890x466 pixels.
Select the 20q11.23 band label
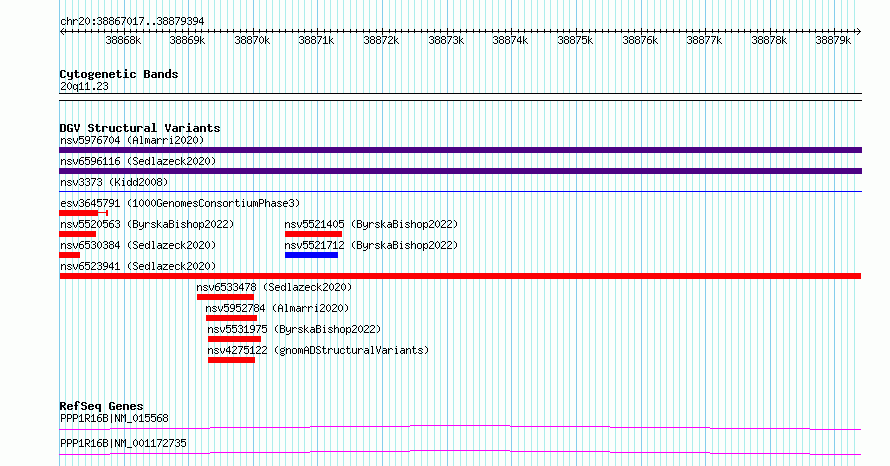(84, 86)
